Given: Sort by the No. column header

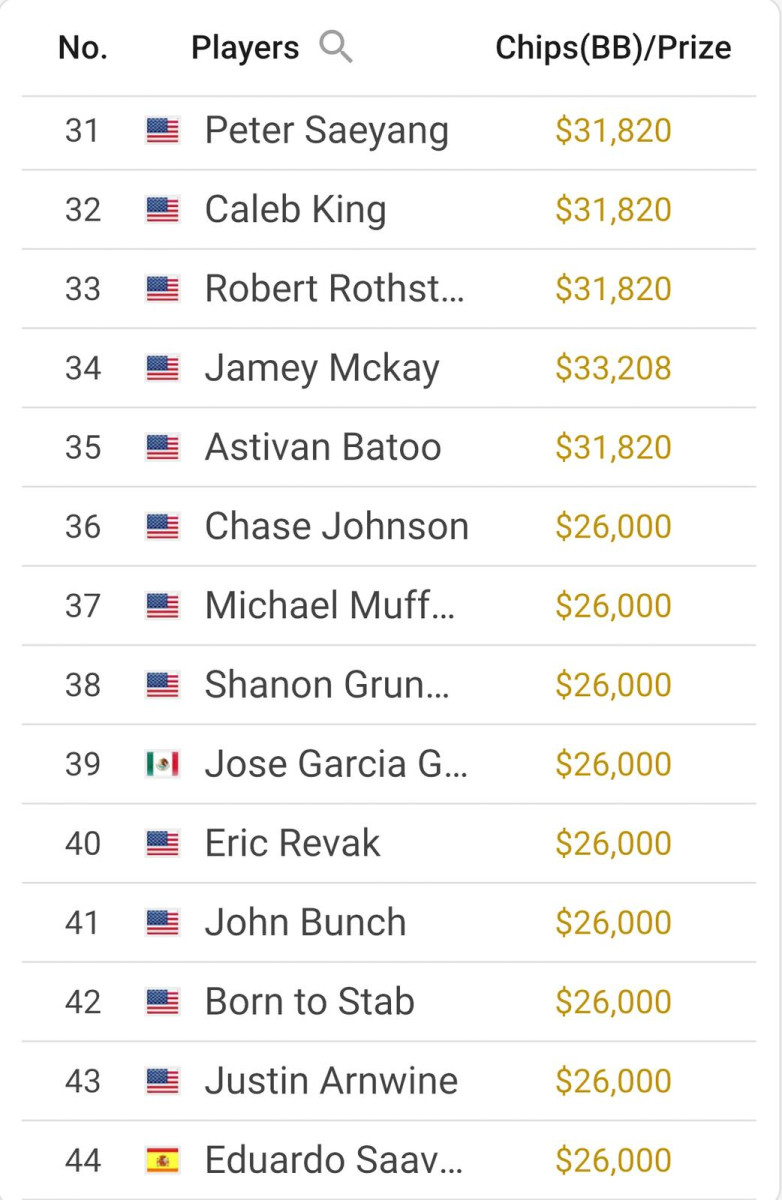Looking at the screenshot, I should pyautogui.click(x=83, y=47).
